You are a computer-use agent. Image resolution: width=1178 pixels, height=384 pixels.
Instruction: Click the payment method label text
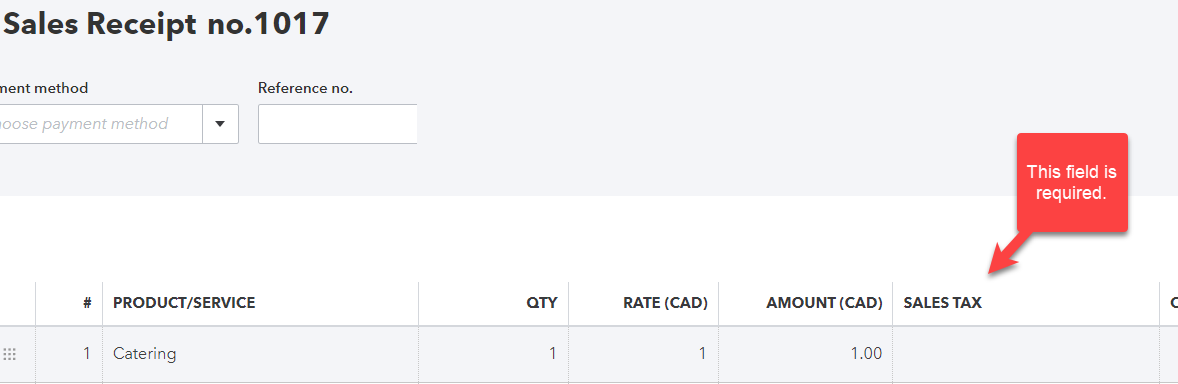44,88
